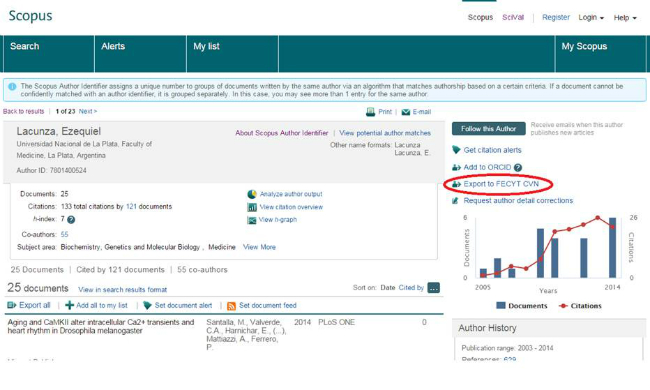Click the View citation overview chart icon
Image resolution: width=650 pixels, height=390 pixels.
click(x=252, y=207)
